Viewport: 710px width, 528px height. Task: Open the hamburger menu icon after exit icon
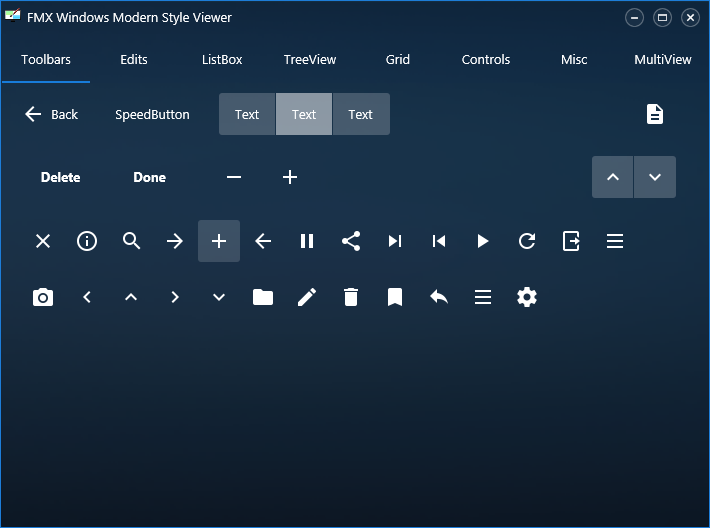(x=615, y=241)
